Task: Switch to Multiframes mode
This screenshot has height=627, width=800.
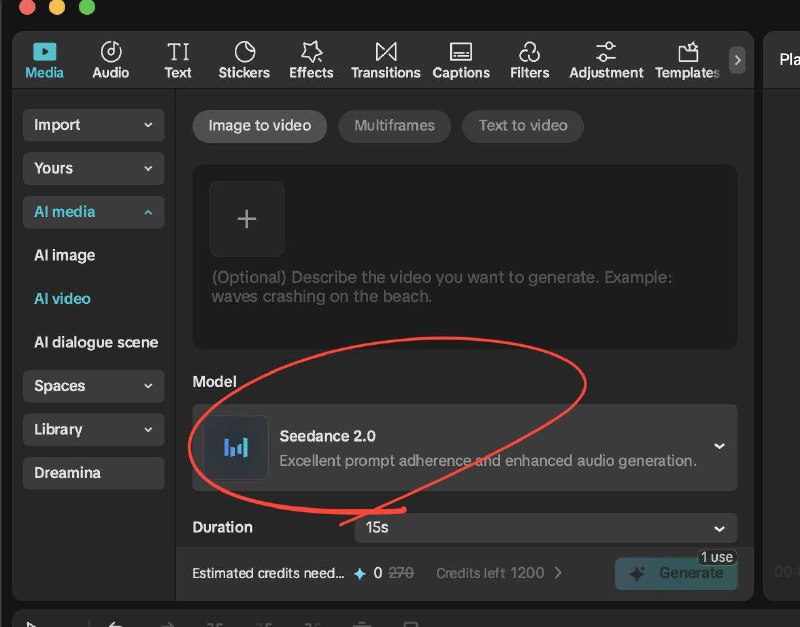Action: [x=394, y=126]
